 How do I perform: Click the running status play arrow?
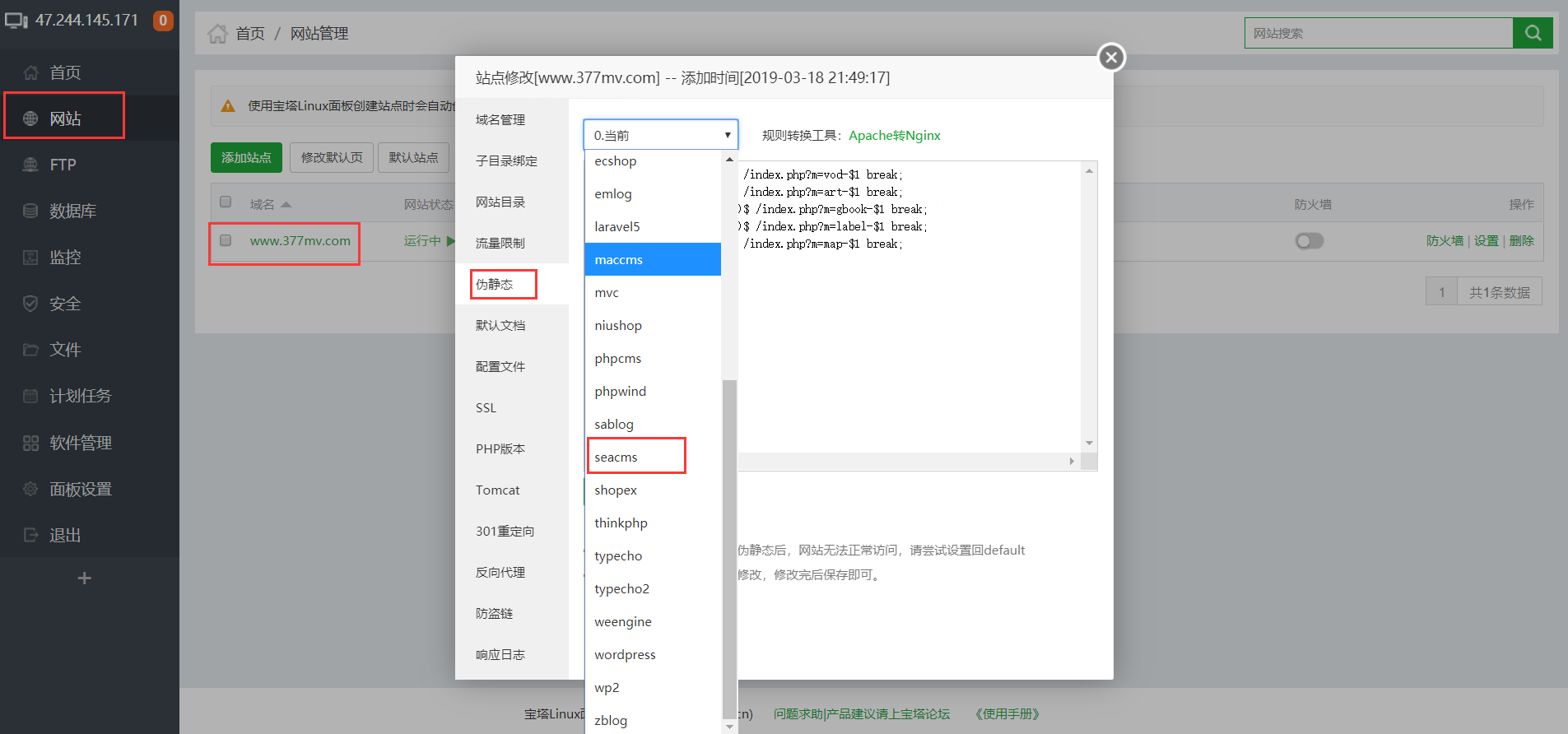450,241
